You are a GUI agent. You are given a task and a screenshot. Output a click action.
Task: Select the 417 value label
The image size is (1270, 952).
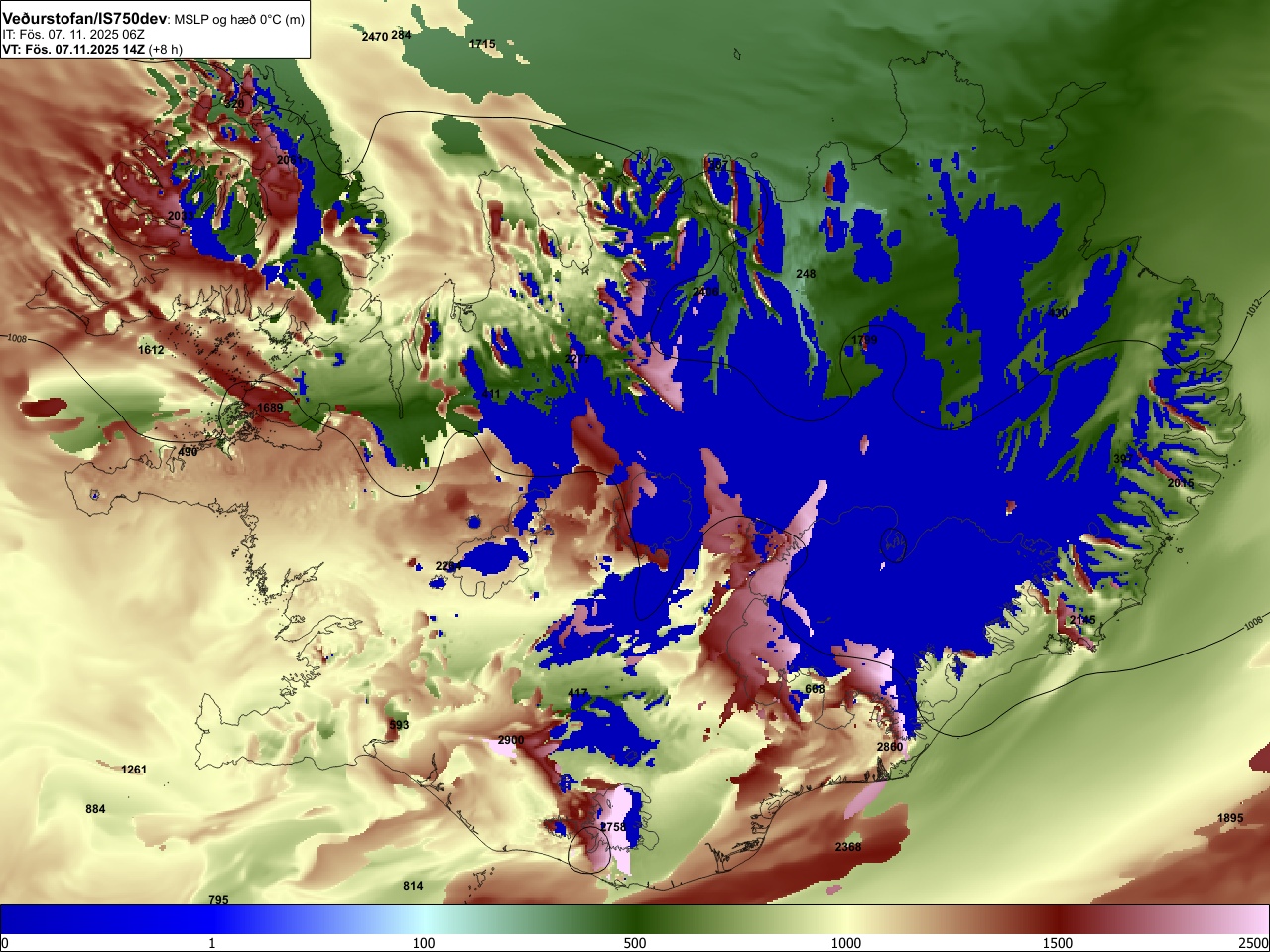(x=577, y=693)
